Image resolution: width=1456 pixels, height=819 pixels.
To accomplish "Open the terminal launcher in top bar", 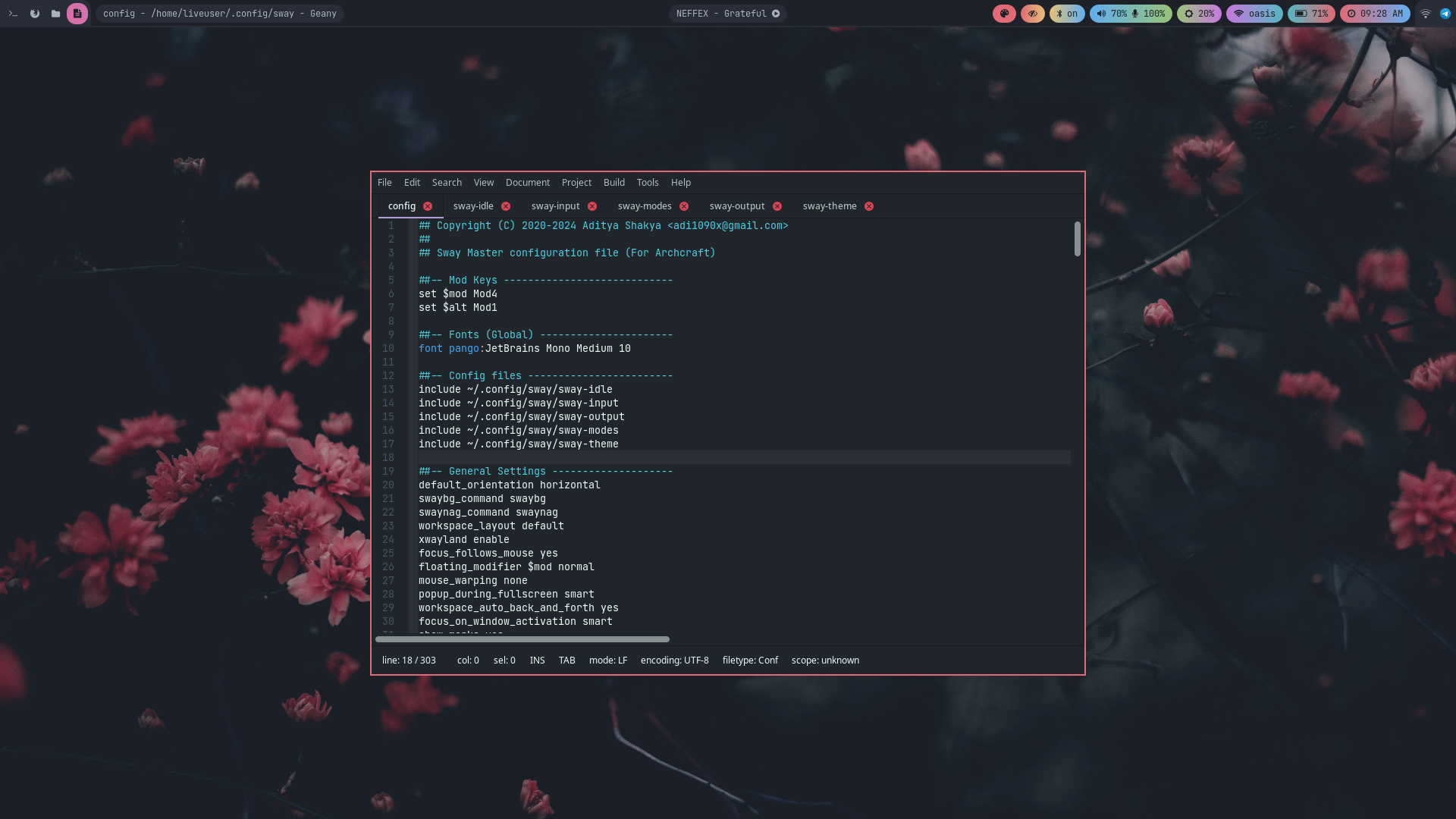I will tap(13, 14).
